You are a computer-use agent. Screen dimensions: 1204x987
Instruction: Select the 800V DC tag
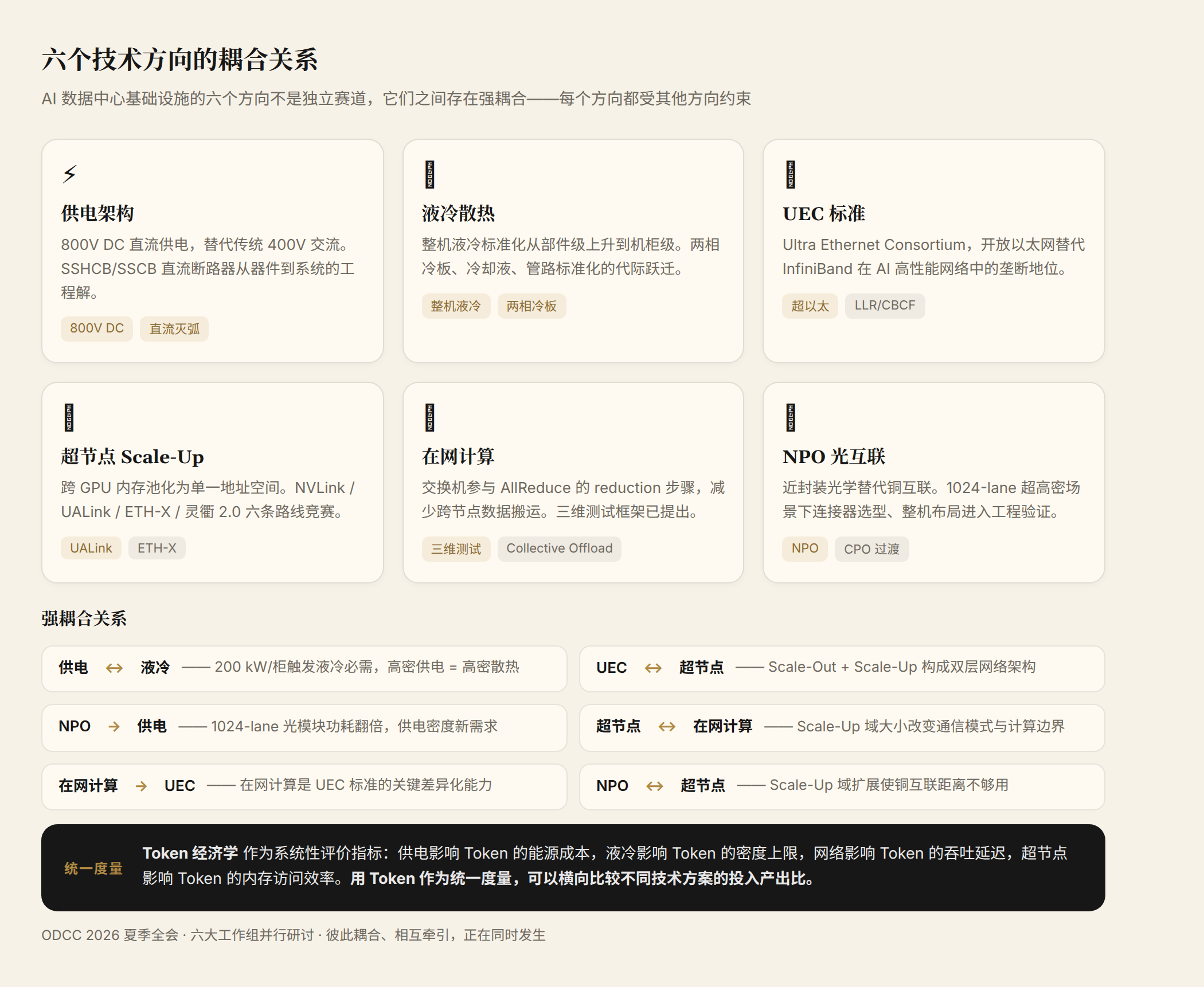97,328
